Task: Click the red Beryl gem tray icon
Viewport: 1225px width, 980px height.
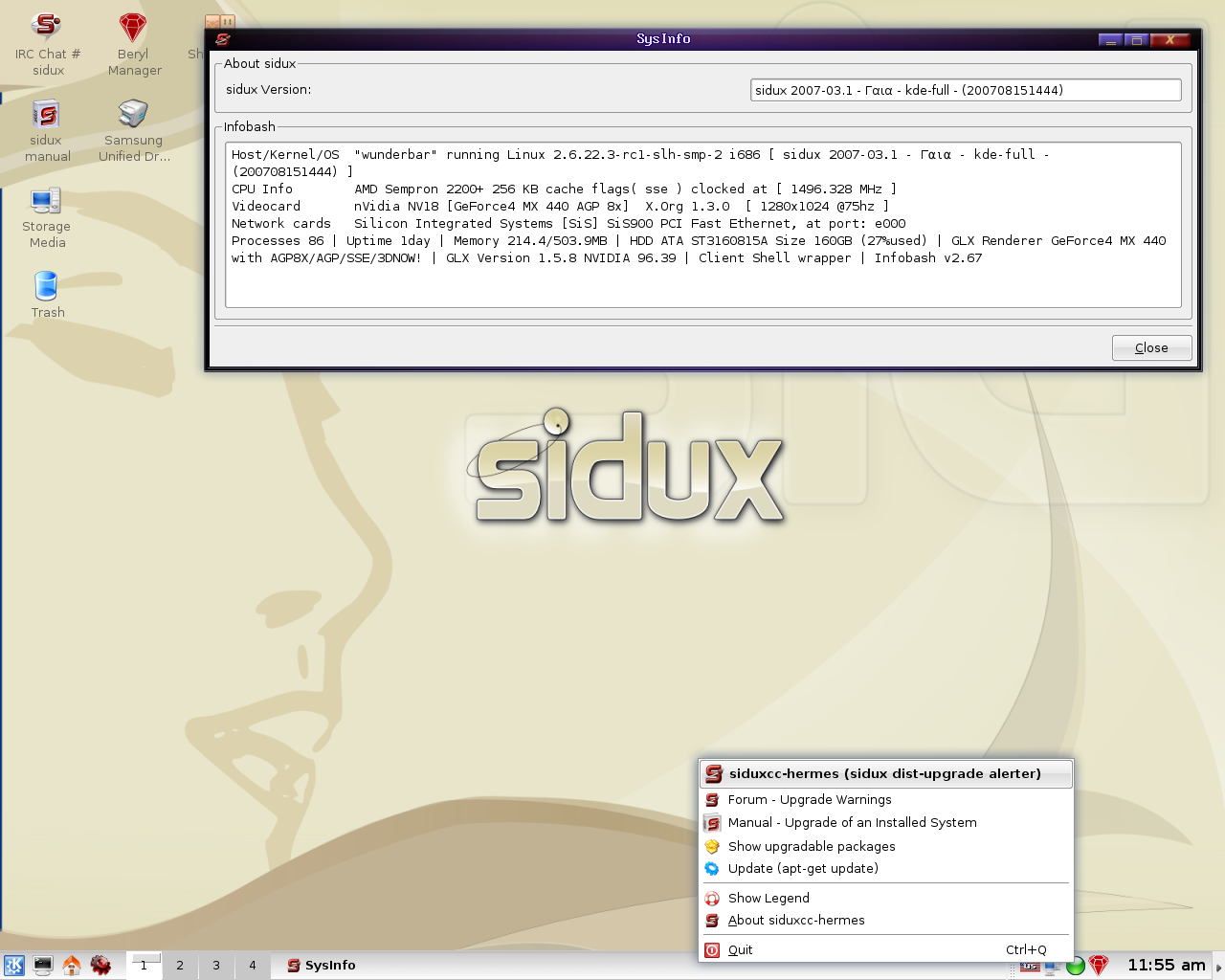Action: [1099, 965]
